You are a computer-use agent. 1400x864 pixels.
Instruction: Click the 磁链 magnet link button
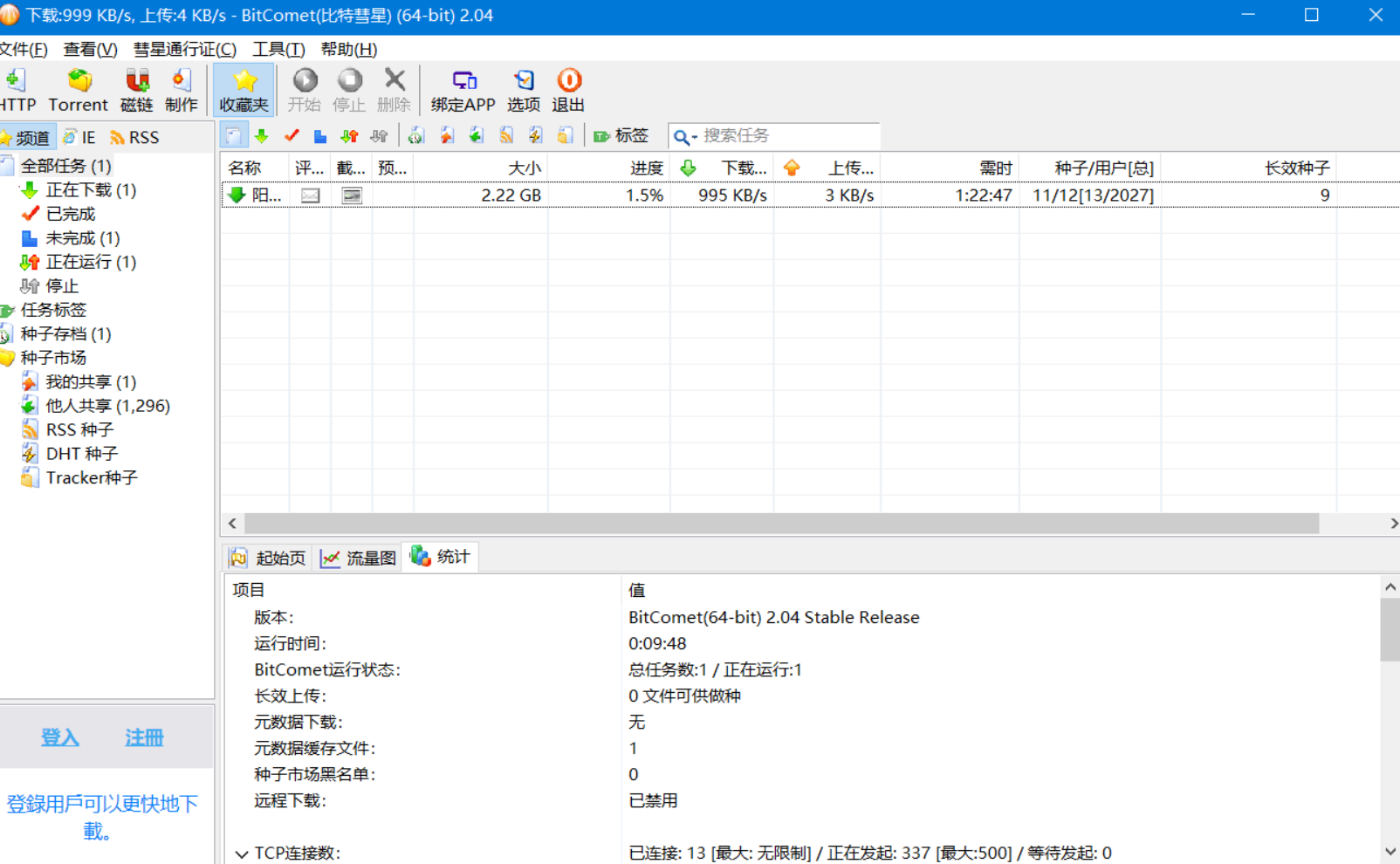pyautogui.click(x=136, y=90)
